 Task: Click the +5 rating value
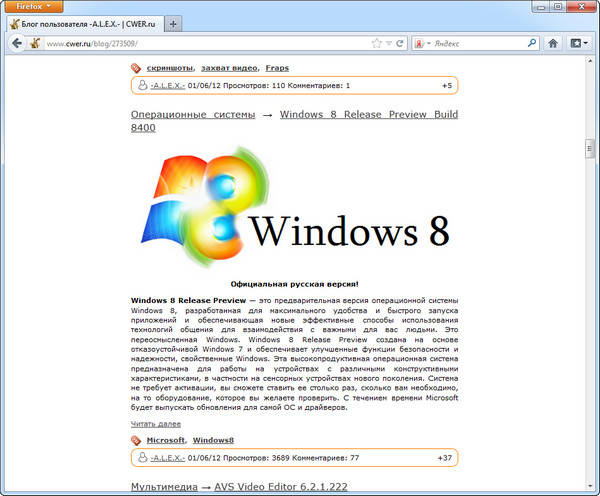click(447, 86)
